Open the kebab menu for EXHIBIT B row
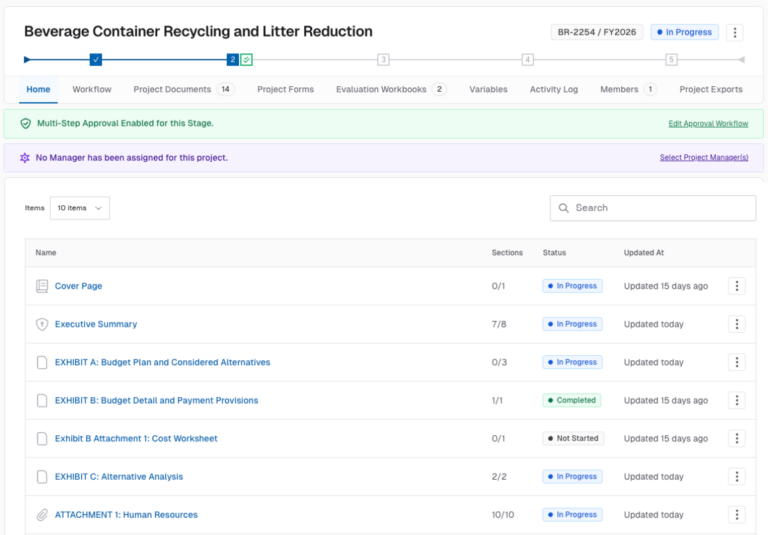This screenshot has height=535, width=768. click(x=736, y=400)
